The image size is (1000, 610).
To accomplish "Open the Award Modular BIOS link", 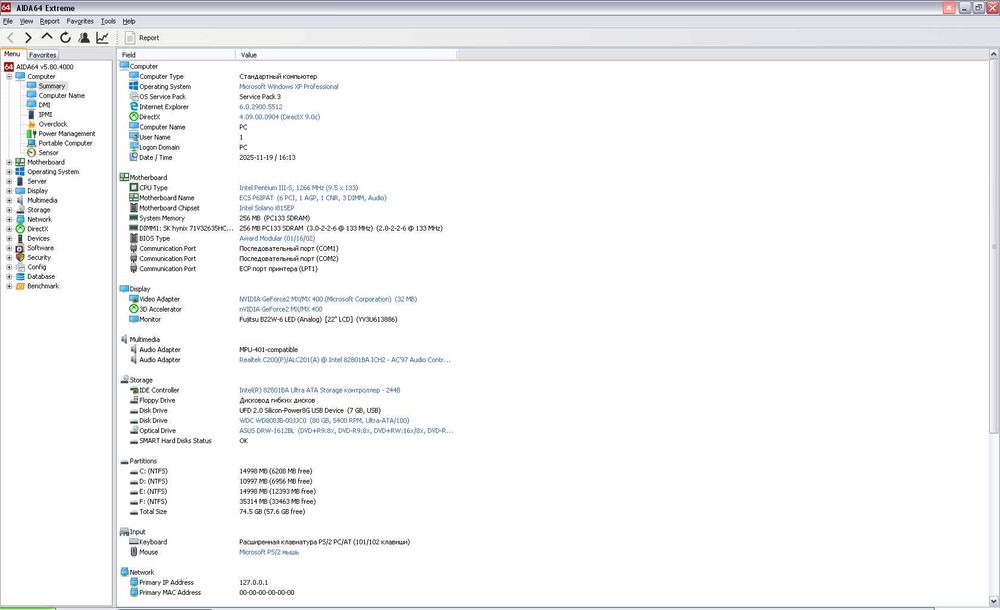I will tap(277, 239).
